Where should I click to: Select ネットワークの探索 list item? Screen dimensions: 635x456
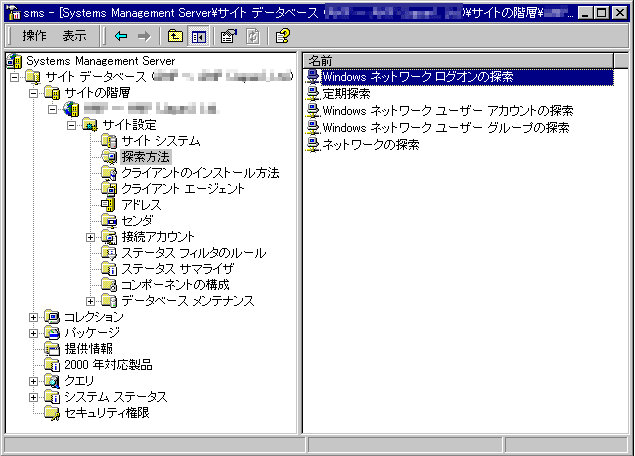click(371, 145)
